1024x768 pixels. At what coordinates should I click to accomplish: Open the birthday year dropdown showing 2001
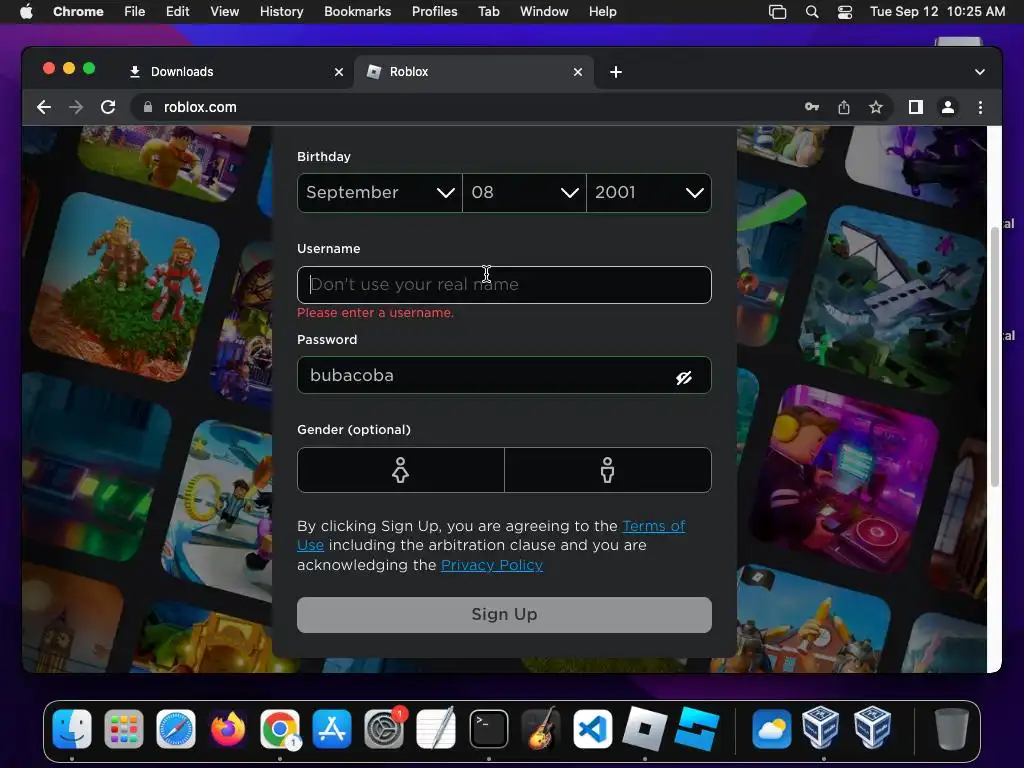coord(649,193)
